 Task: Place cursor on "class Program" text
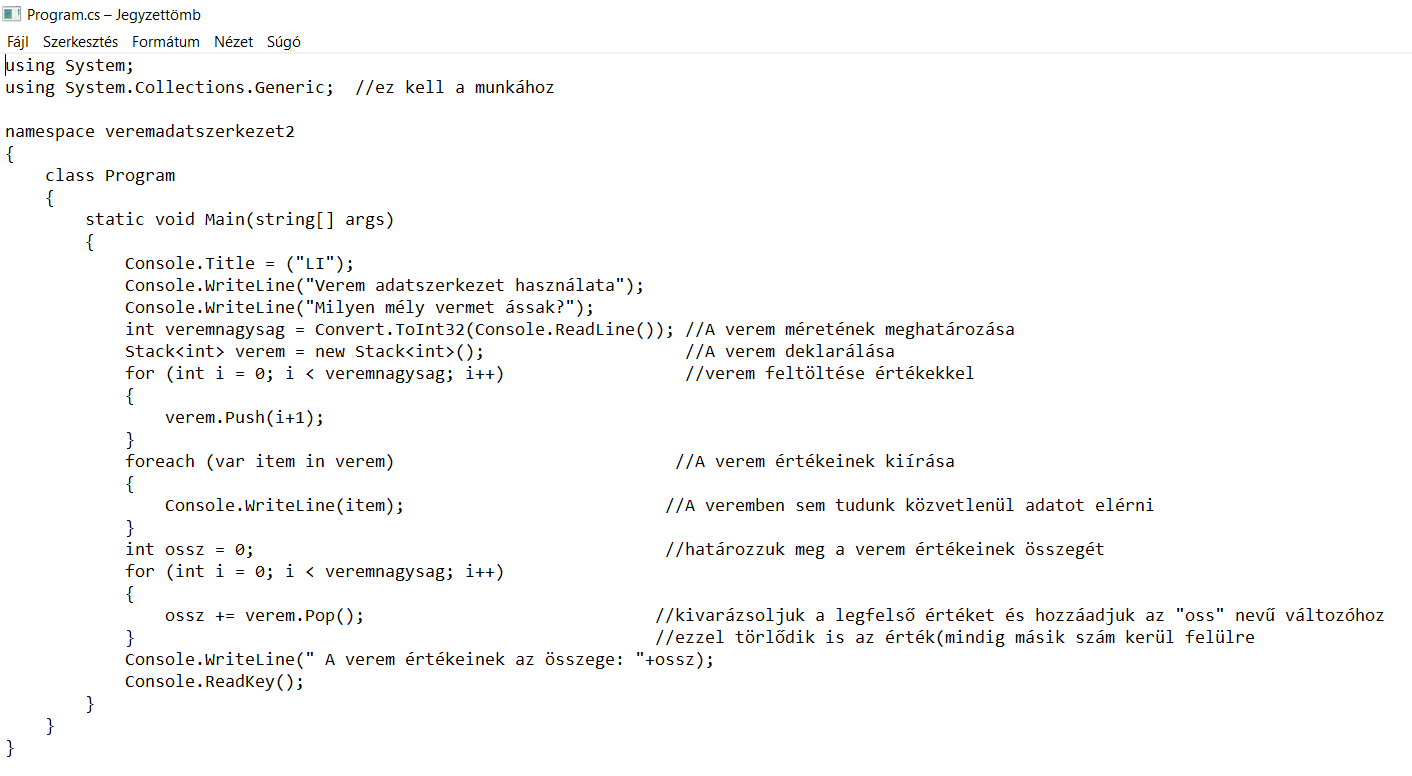110,176
